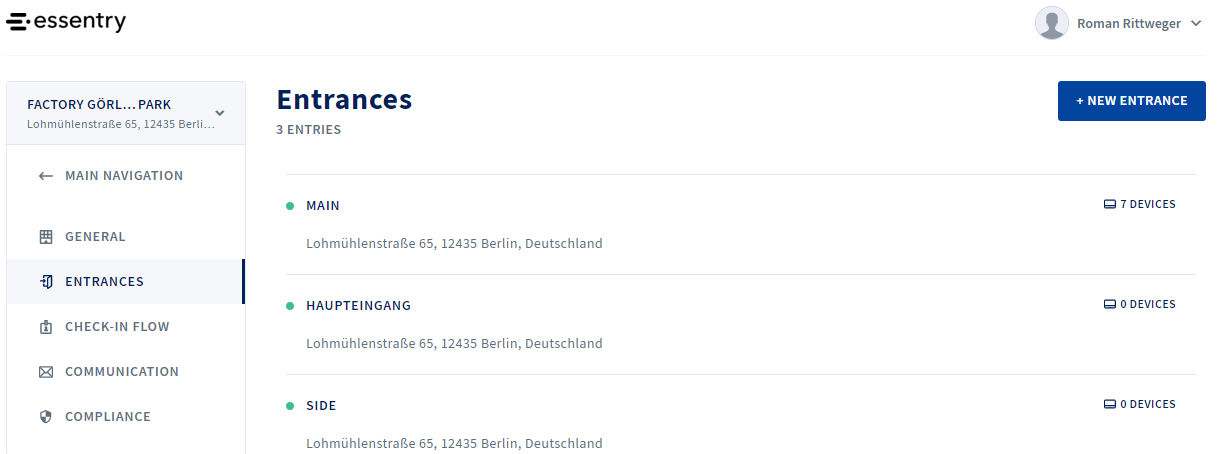Click the back arrow beside Main Navigation

click(x=45, y=176)
